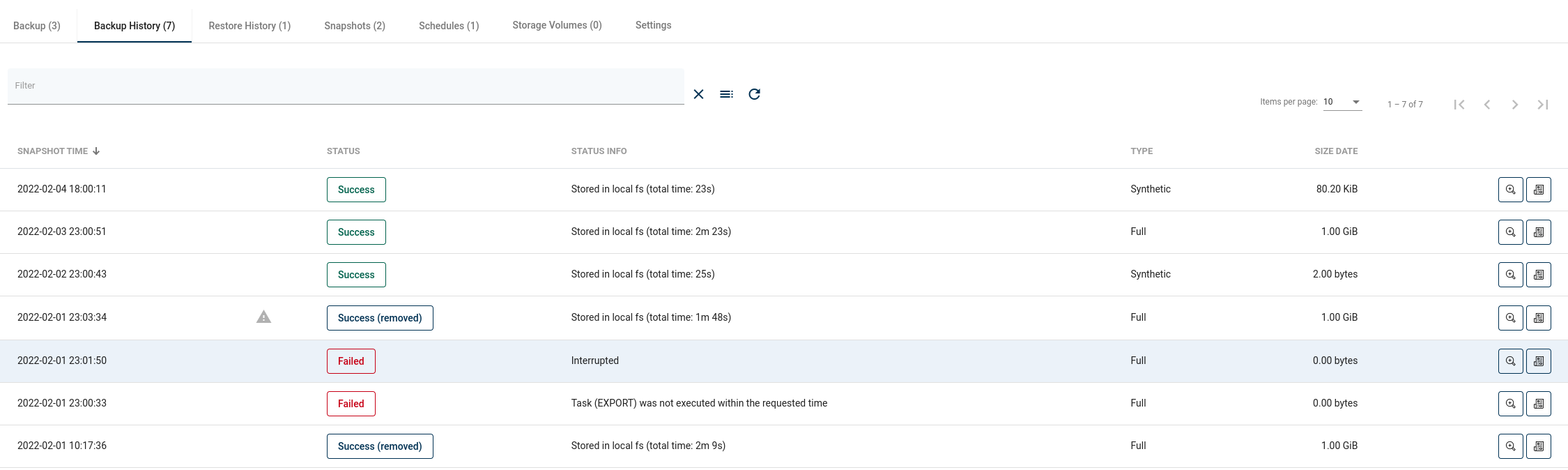Click the Failed status badge for Interrupted backup
1568x470 pixels.
pyautogui.click(x=351, y=361)
